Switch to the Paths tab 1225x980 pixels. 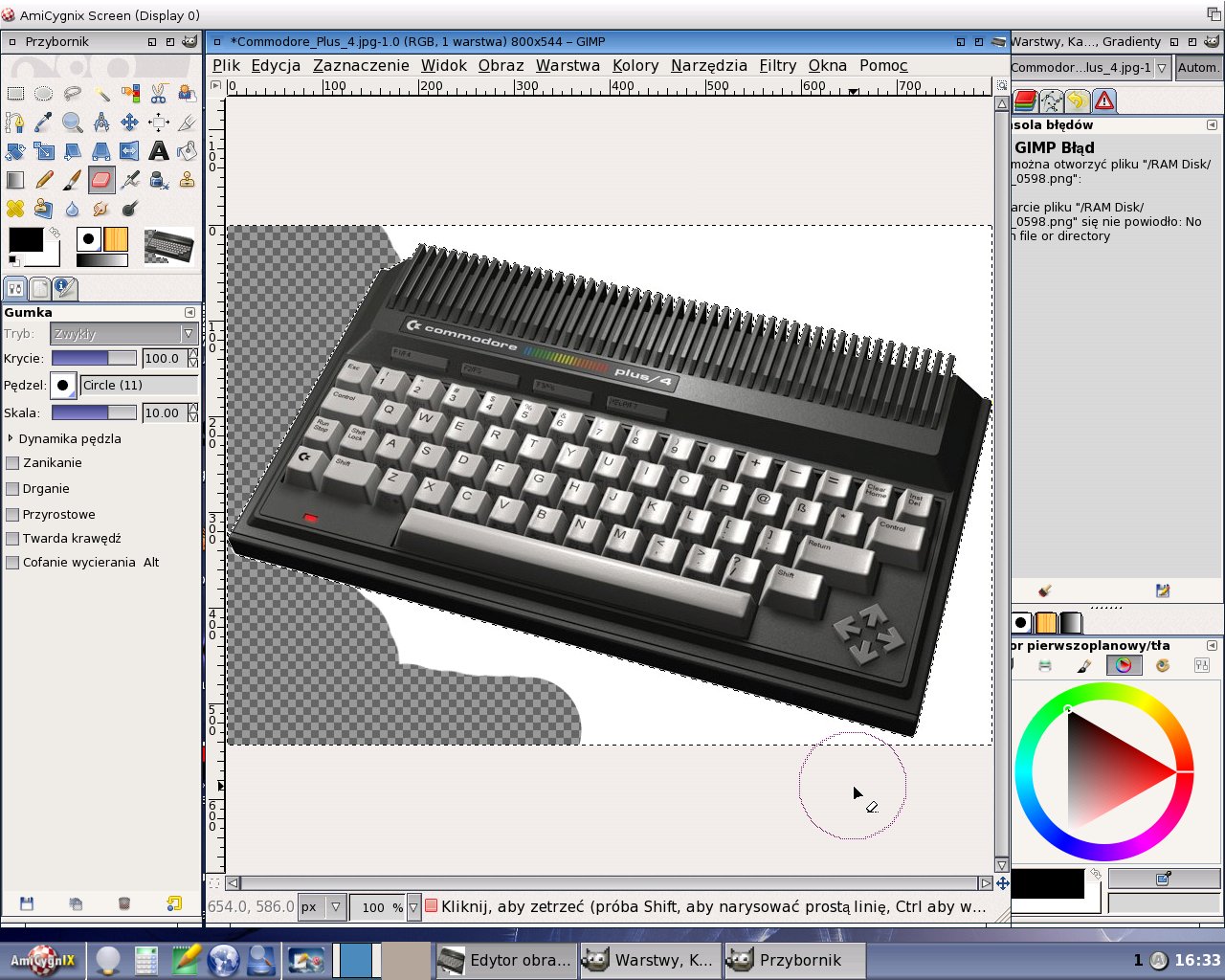click(1052, 100)
